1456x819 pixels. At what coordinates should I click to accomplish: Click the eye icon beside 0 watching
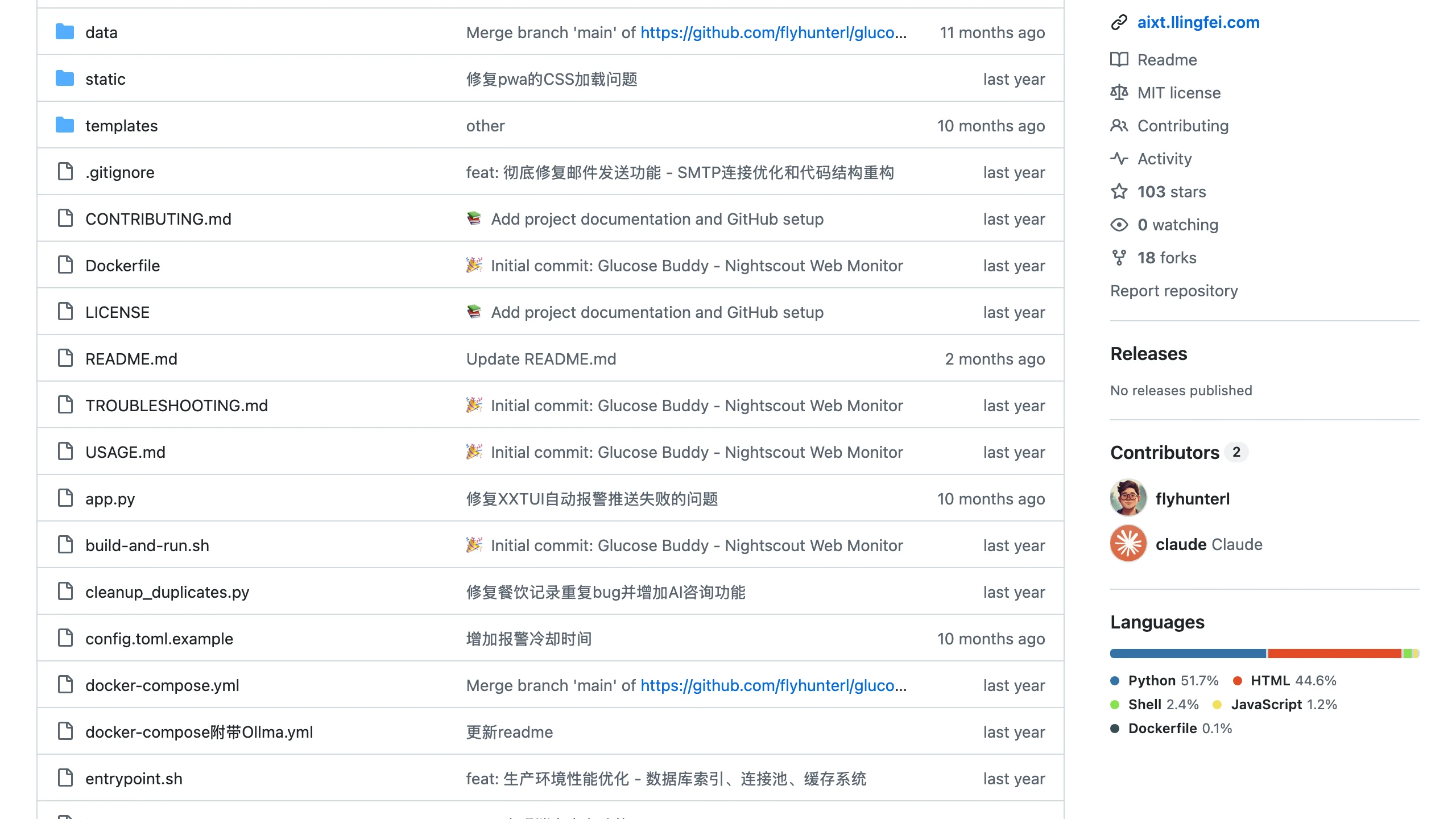(x=1119, y=224)
